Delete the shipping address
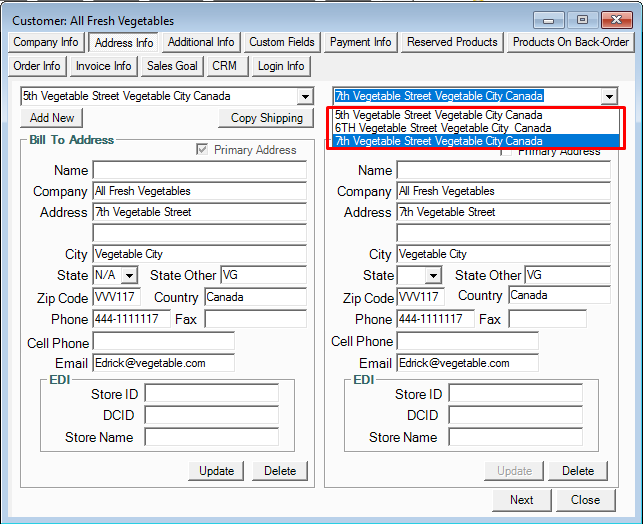Screen dimensions: 643x524 click(x=578, y=471)
